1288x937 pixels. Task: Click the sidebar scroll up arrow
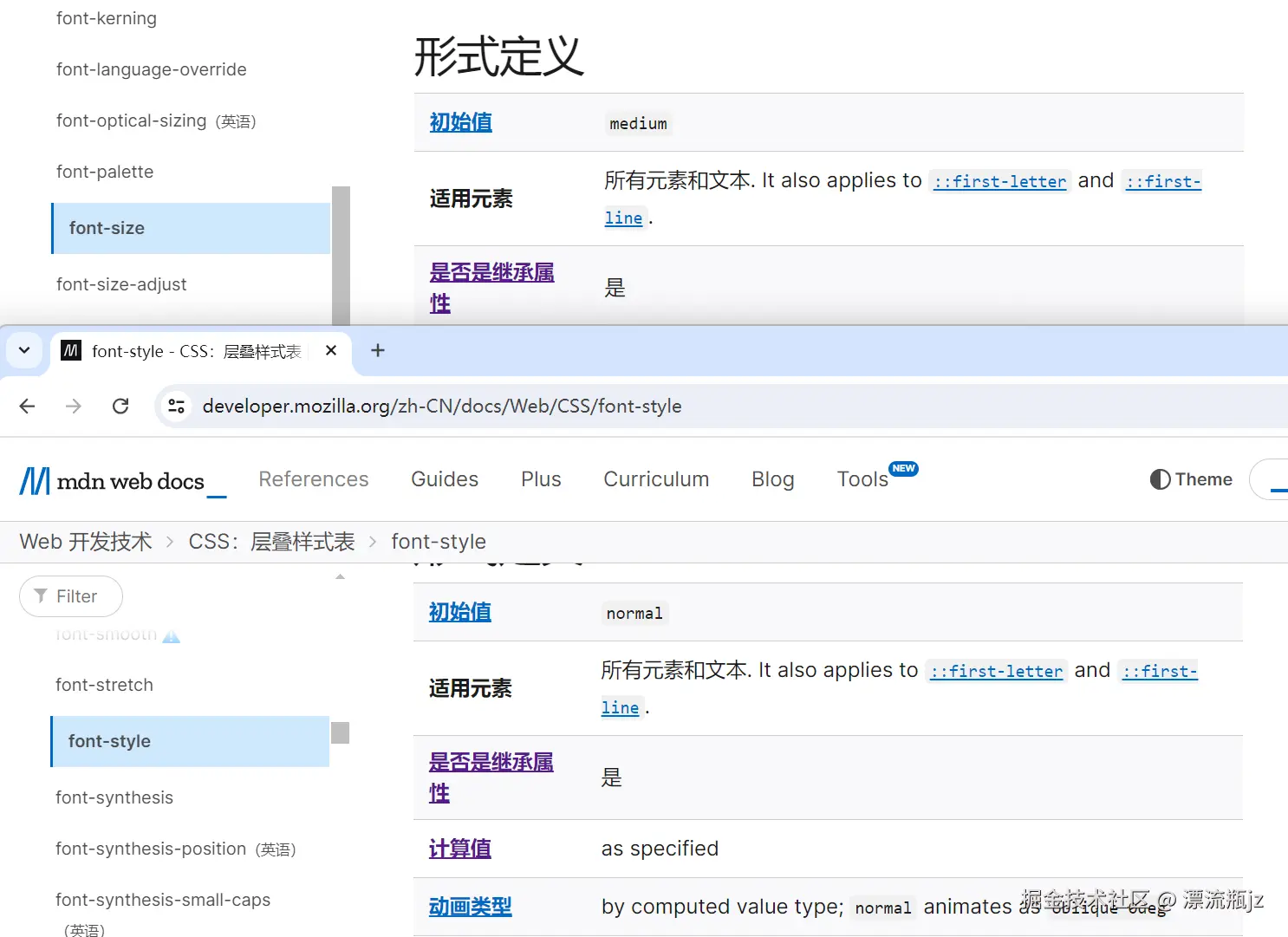pyautogui.click(x=340, y=576)
